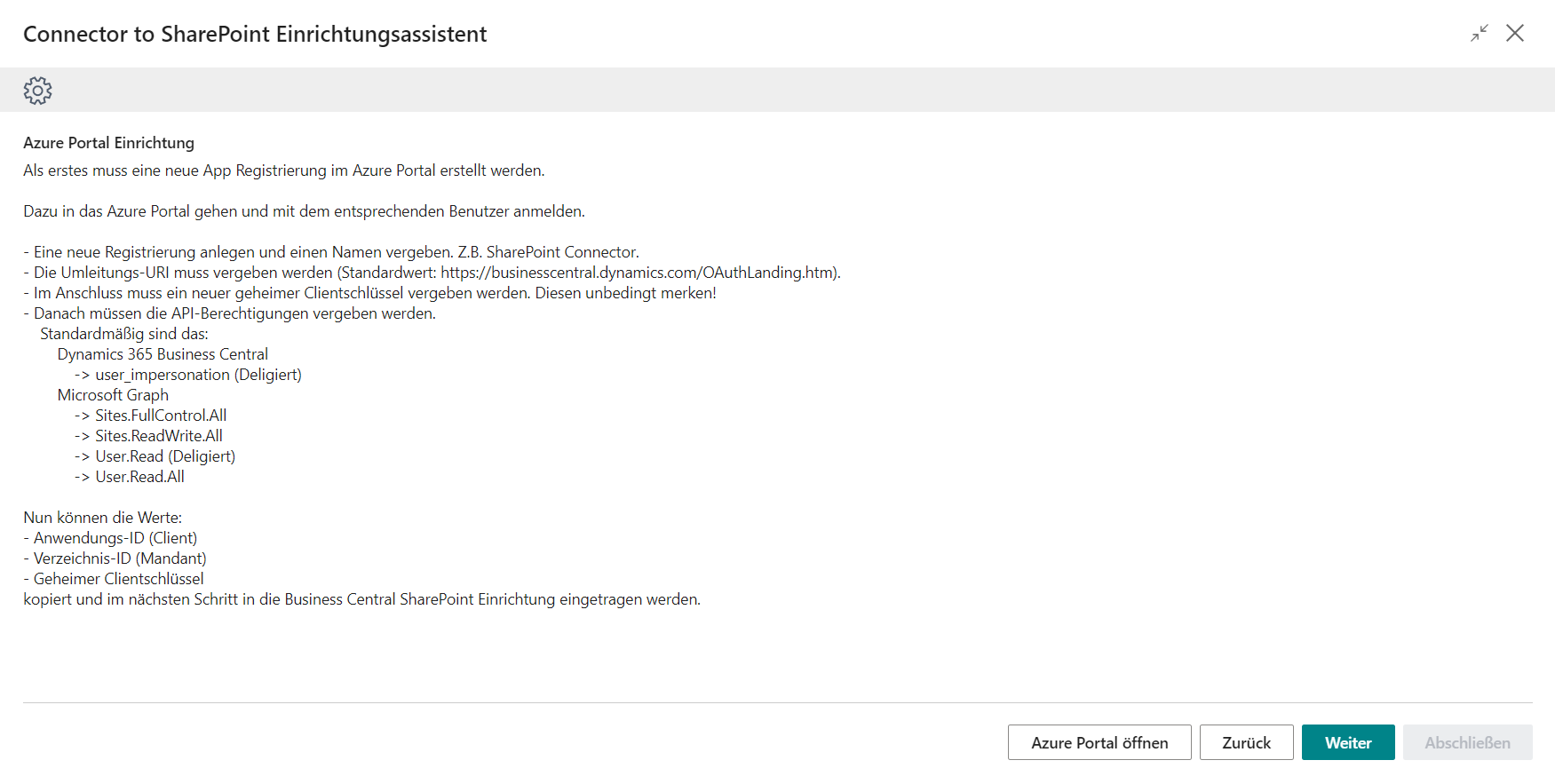
Task: Close the wizard with the X button
Action: pos(1516,33)
